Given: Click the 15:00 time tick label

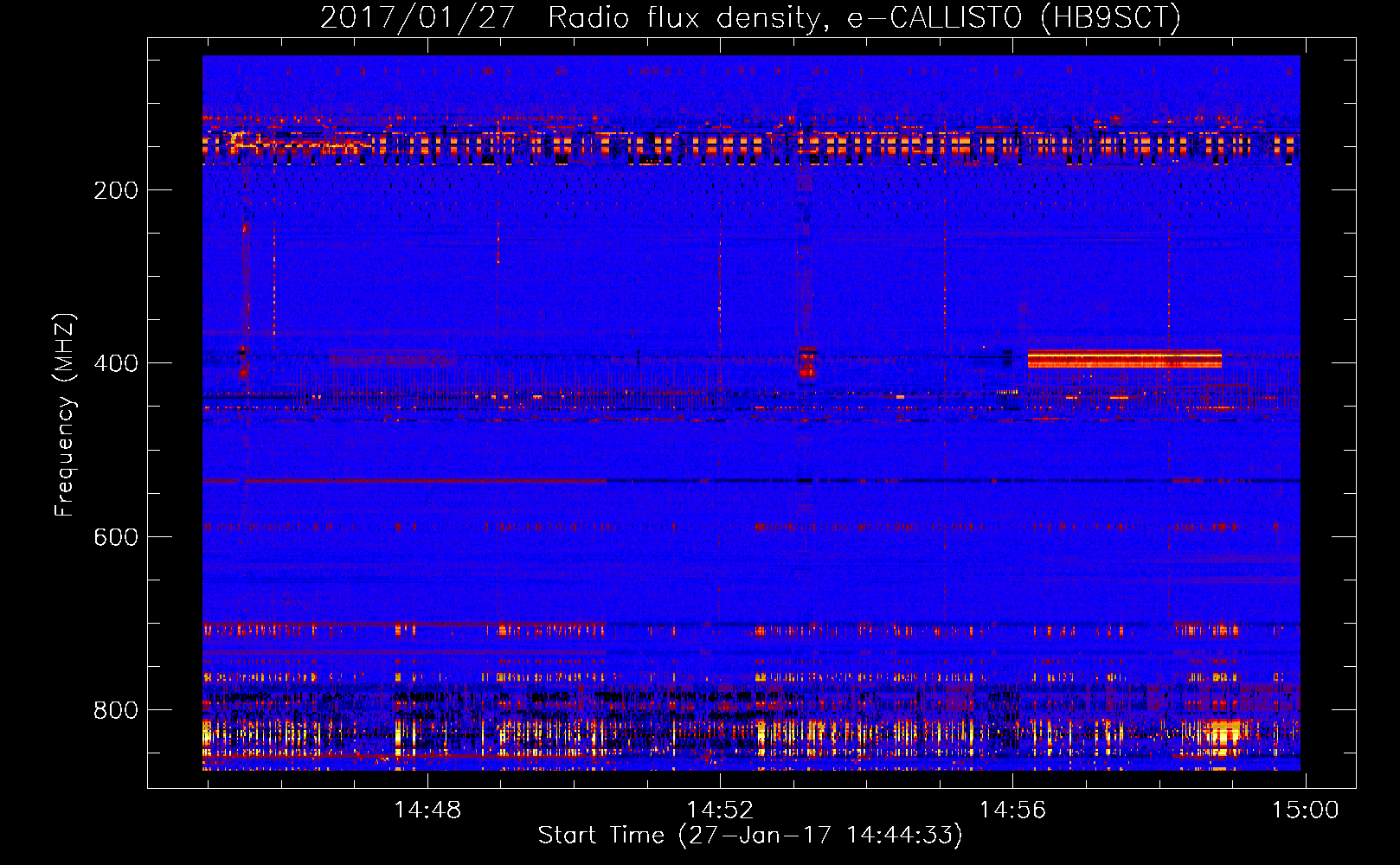Looking at the screenshot, I should (x=1305, y=811).
